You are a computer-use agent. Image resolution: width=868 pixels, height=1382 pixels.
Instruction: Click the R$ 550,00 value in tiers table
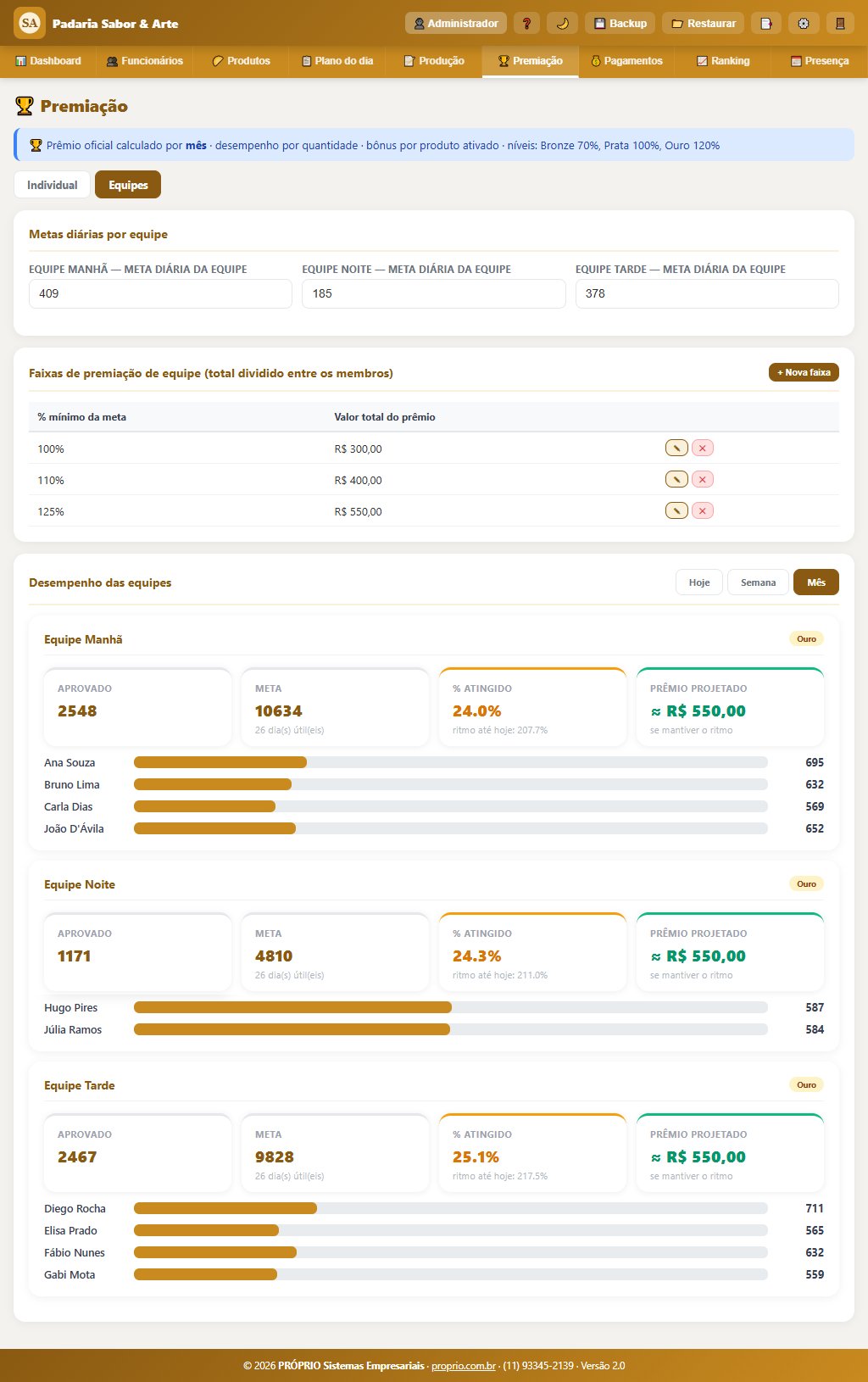coord(358,511)
